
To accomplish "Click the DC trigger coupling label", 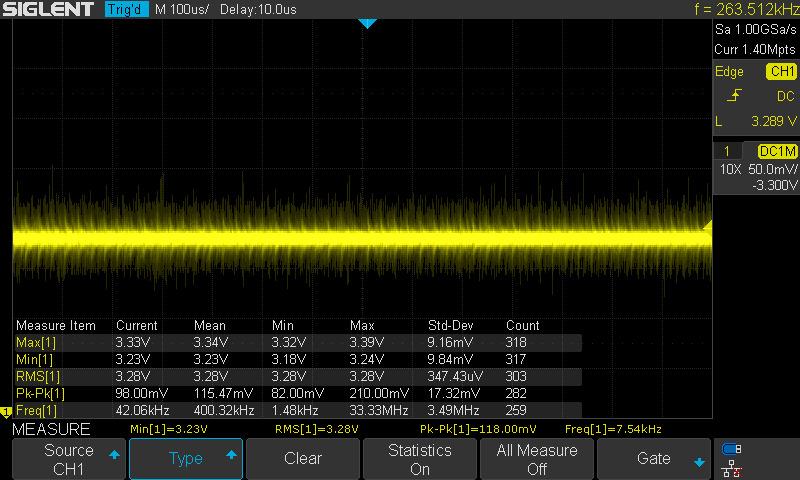I will [x=785, y=96].
